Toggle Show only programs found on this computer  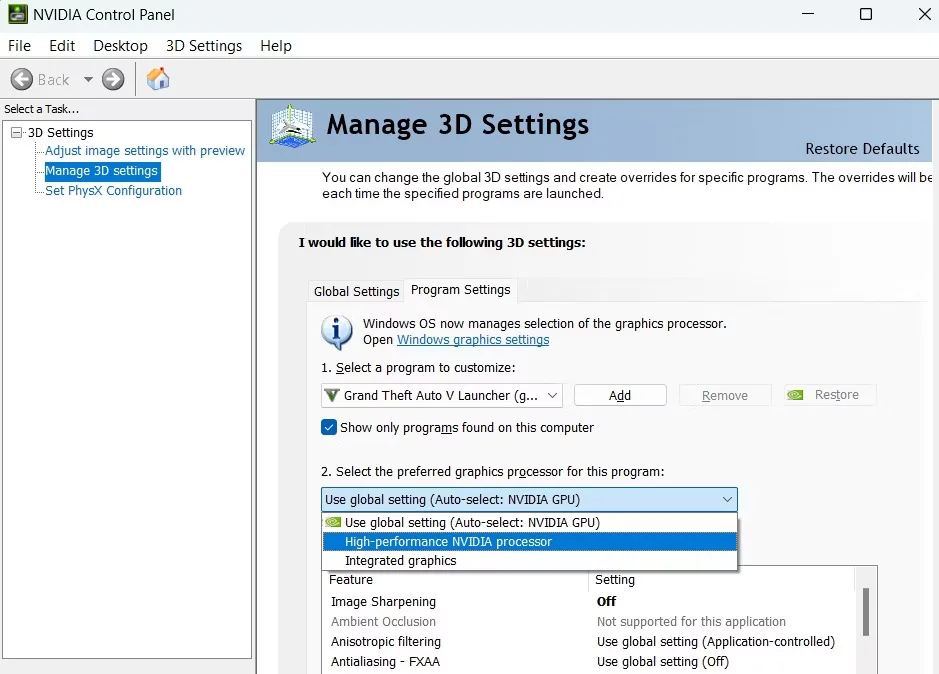[x=329, y=427]
